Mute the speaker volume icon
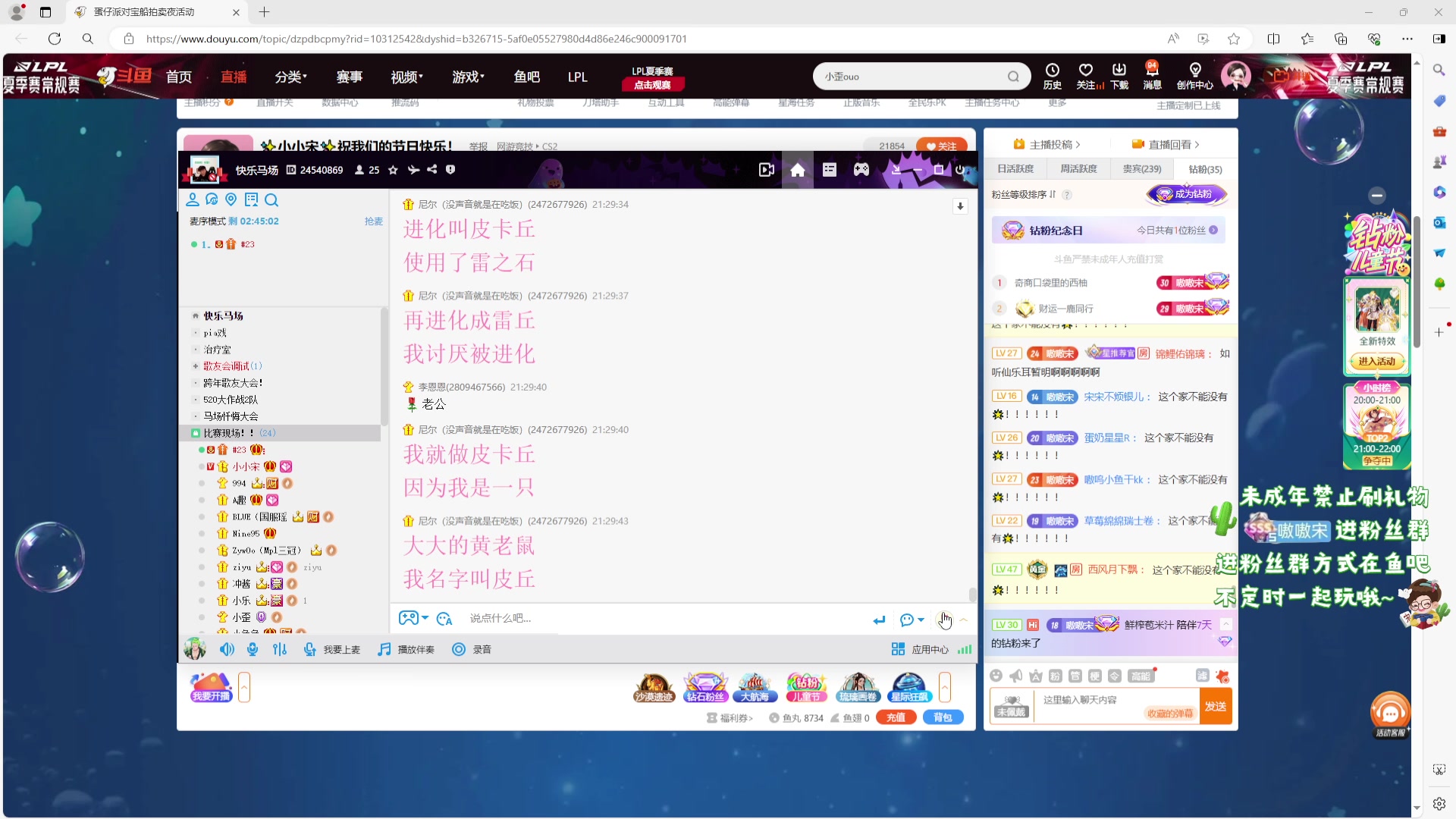This screenshot has height=819, width=1456. (x=227, y=649)
